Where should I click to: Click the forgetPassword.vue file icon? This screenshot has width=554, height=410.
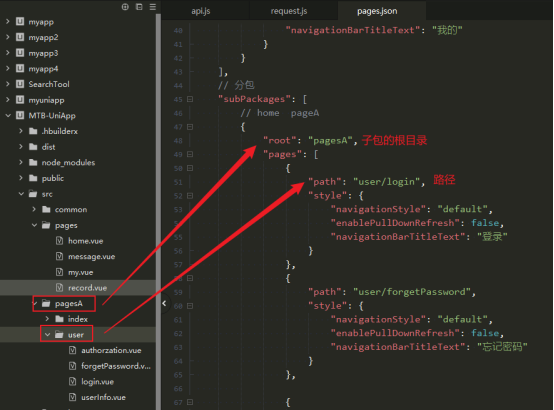[x=72, y=366]
